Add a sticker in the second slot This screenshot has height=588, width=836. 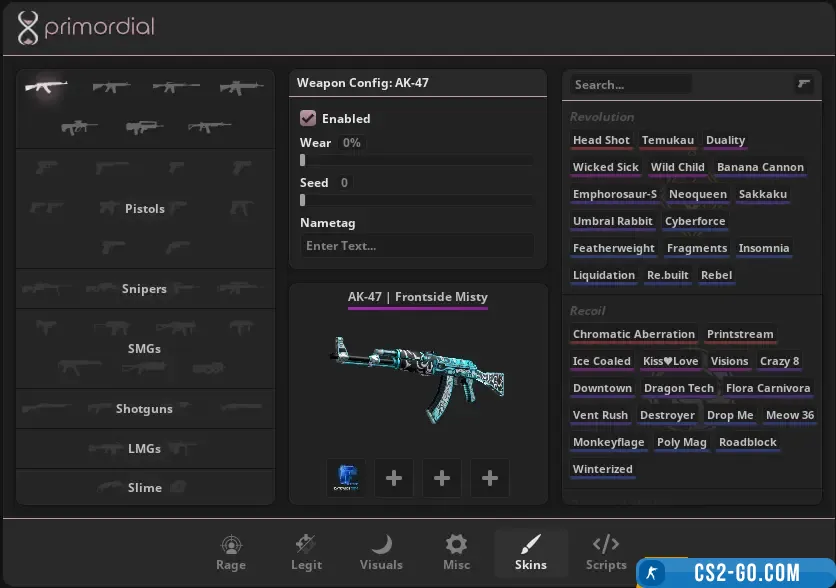[394, 479]
